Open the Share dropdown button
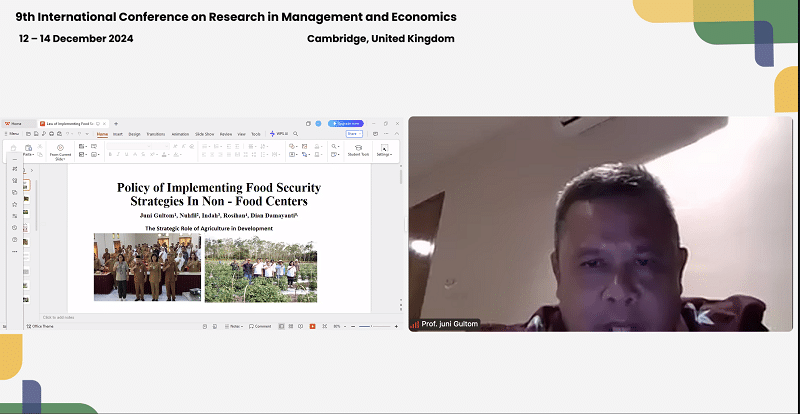 [354, 133]
